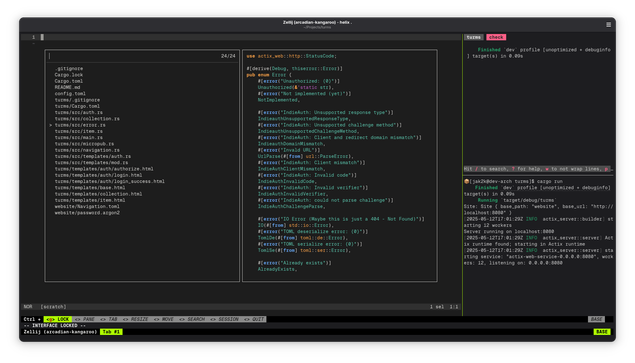Click 'AlreadyExists,' in the preview
Viewport: 635px width, 363px height.
tap(277, 269)
